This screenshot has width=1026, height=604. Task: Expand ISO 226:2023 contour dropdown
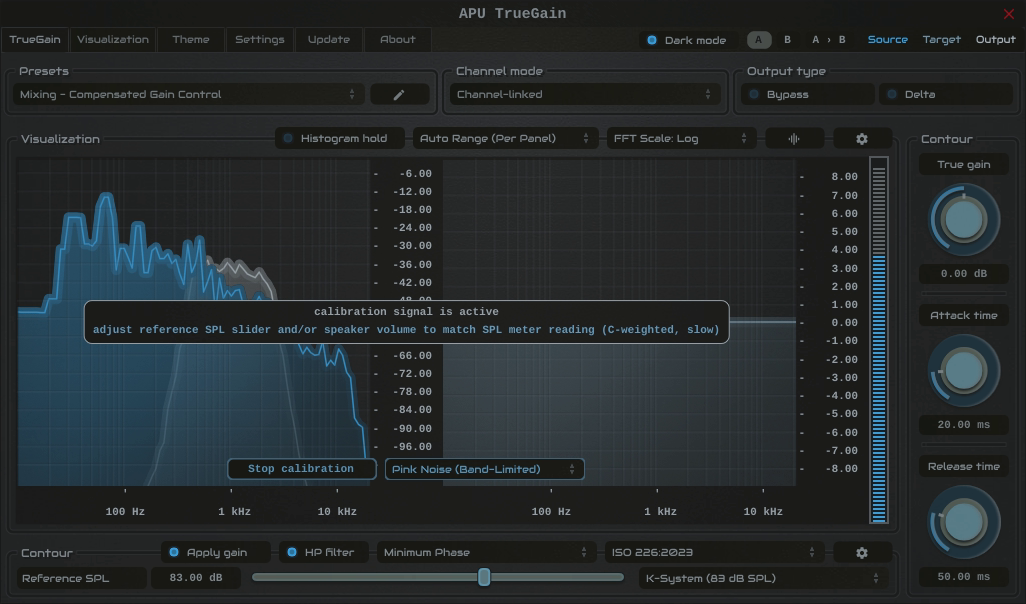coord(714,553)
